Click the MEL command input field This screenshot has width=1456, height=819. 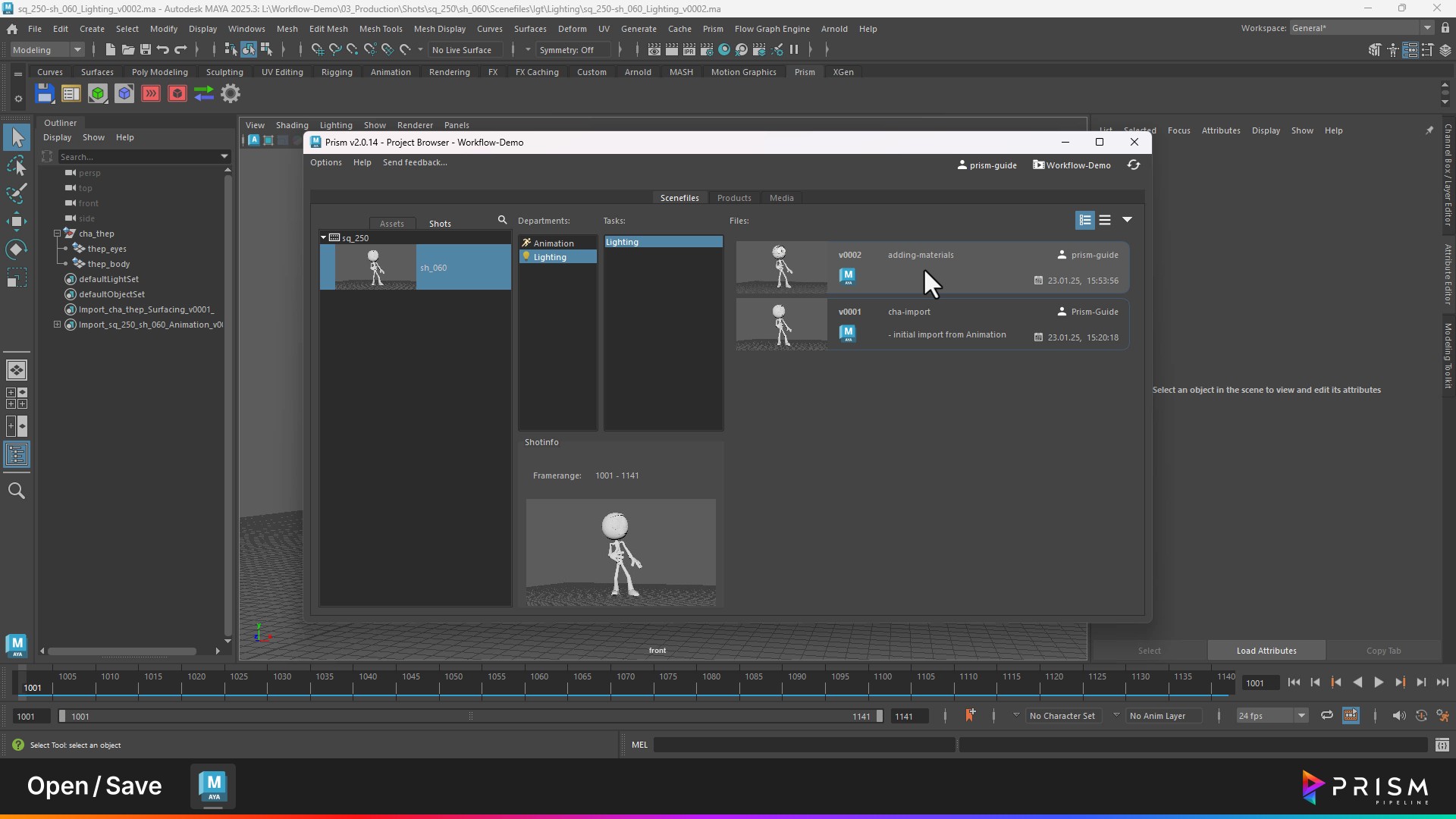[x=804, y=745]
